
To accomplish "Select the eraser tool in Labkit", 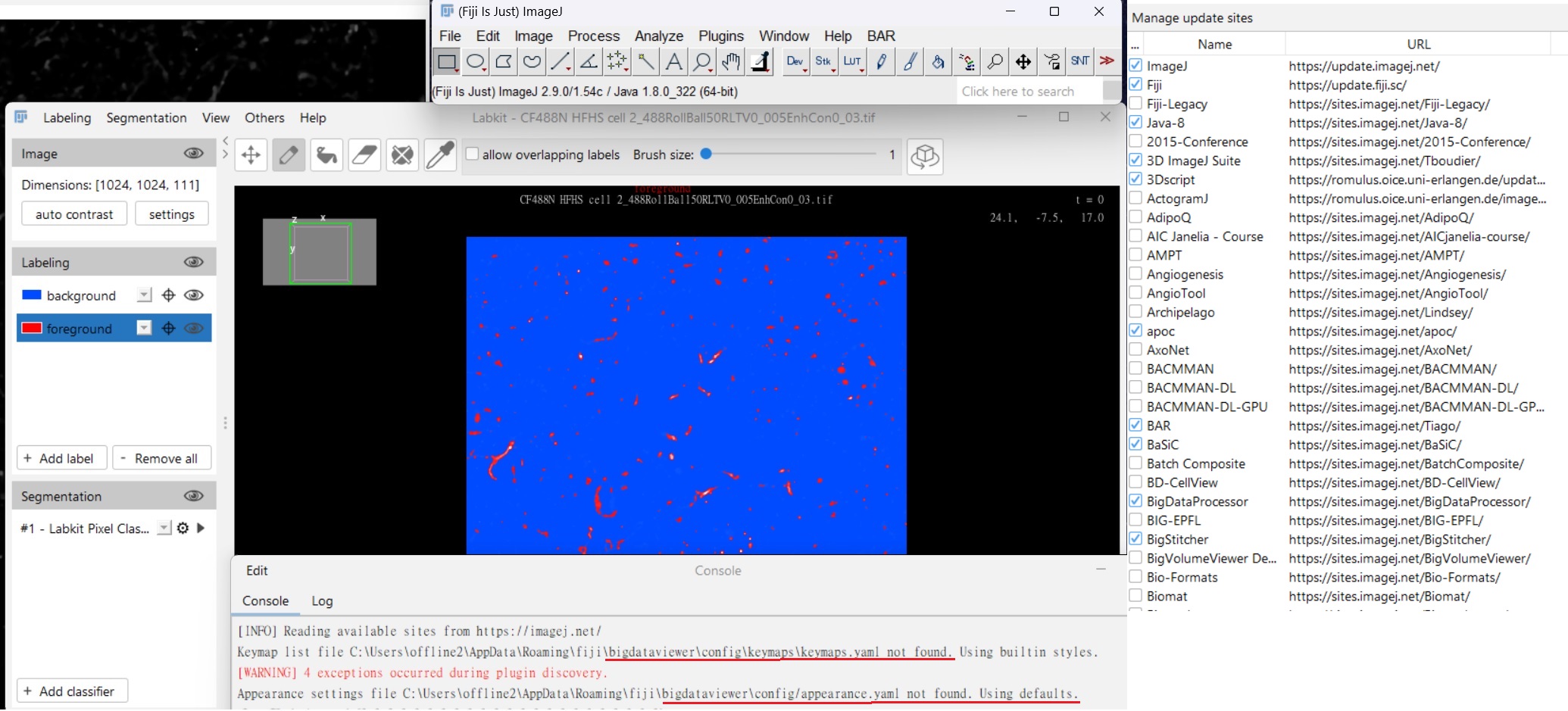I will [x=364, y=154].
